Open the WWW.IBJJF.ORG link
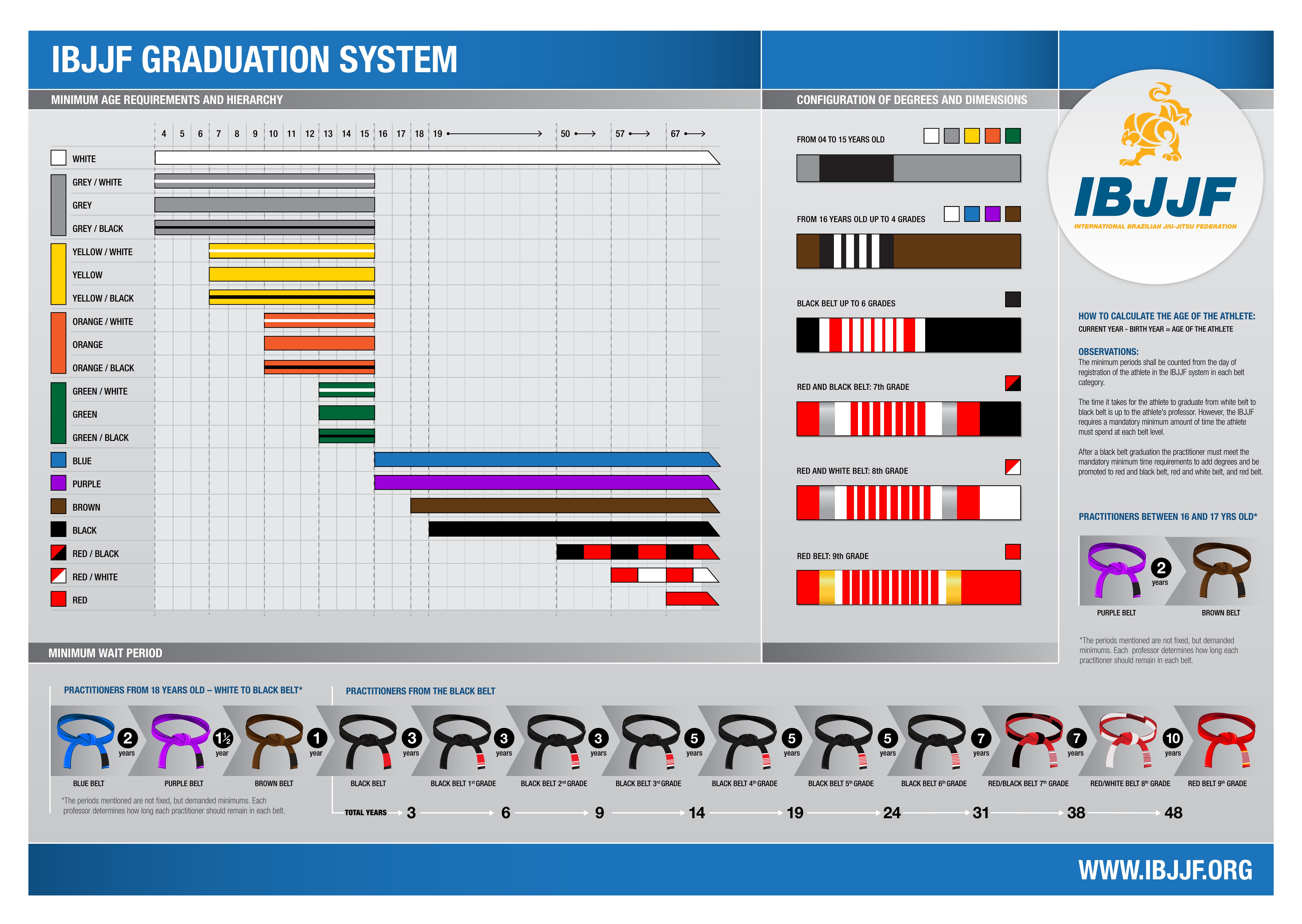 point(1165,870)
